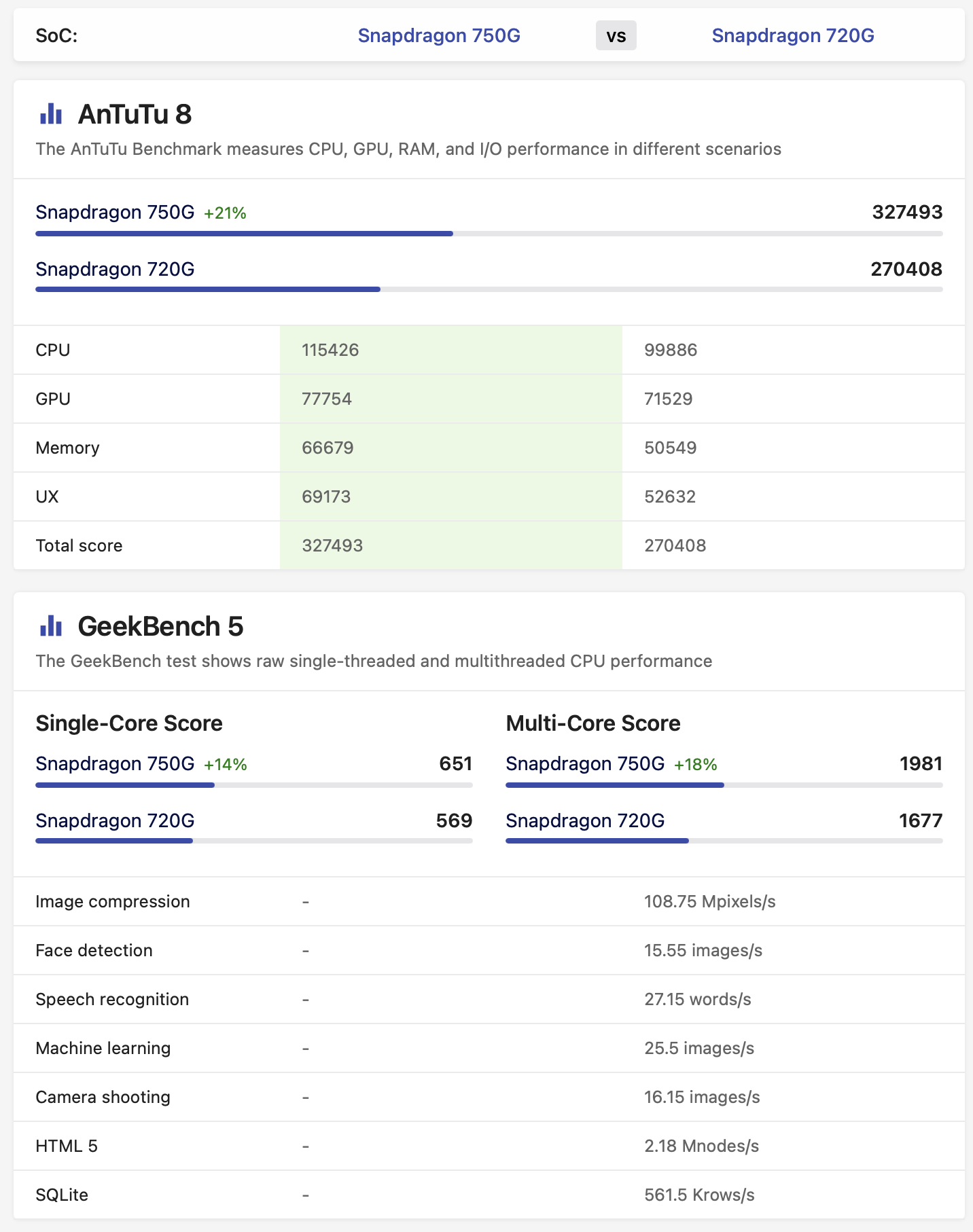This screenshot has height=1232, width=973.
Task: Click multi-core score 1677
Action: [921, 821]
